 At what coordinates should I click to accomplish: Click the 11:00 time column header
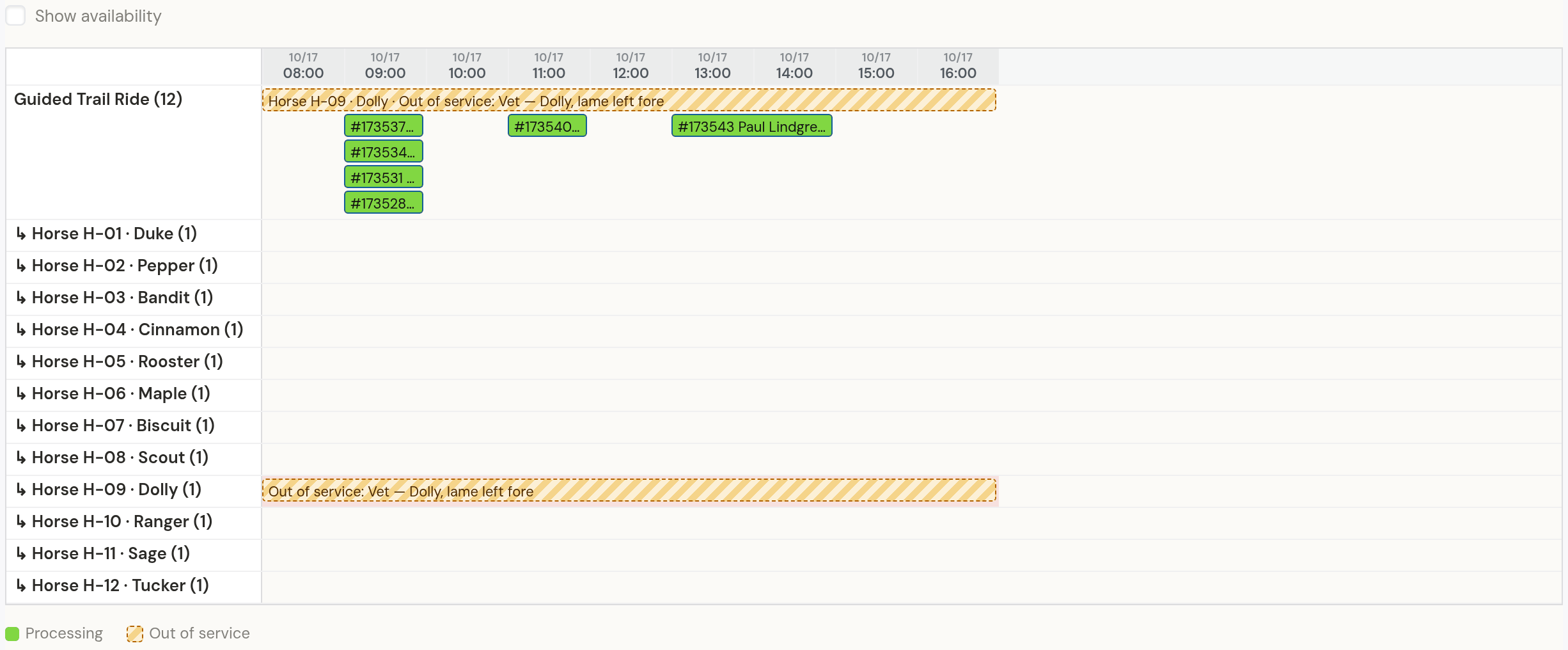[549, 67]
